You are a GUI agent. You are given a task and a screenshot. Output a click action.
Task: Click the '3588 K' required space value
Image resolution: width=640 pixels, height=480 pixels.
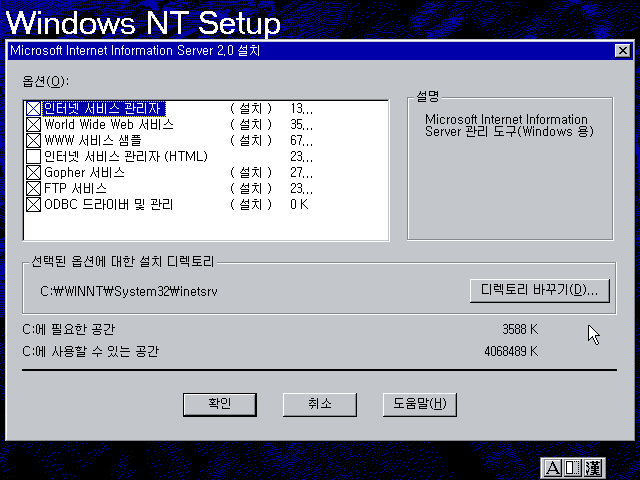[520, 329]
